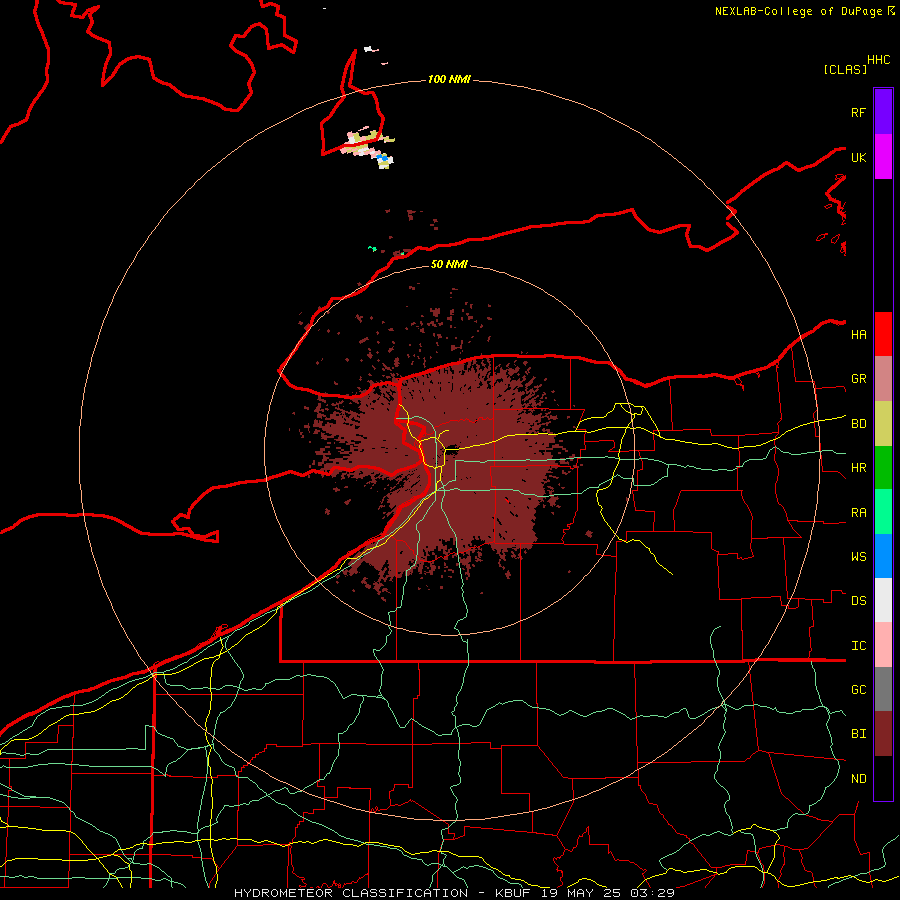The image size is (900, 900).
Task: Click the 'GR' legend label
Action: (x=858, y=379)
